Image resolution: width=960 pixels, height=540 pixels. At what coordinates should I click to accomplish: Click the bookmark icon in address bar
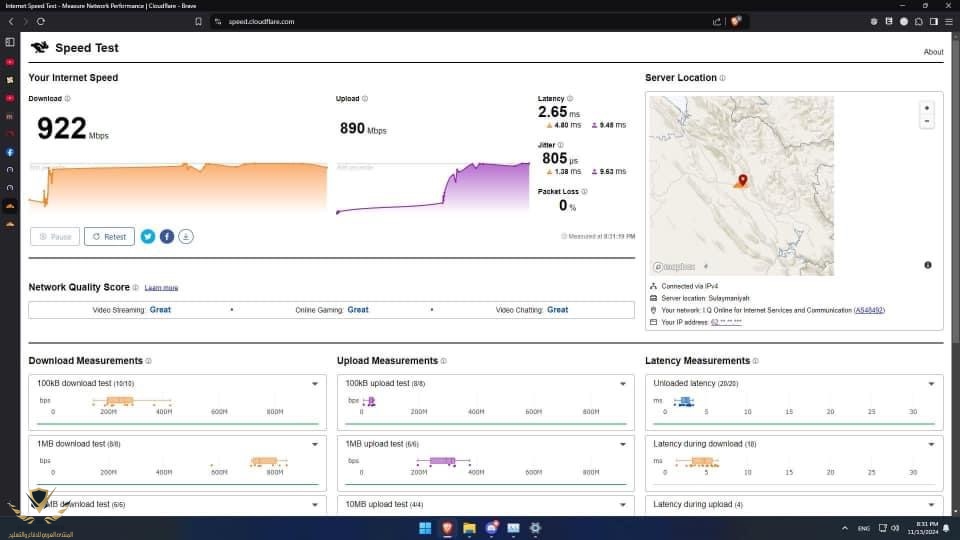[198, 21]
